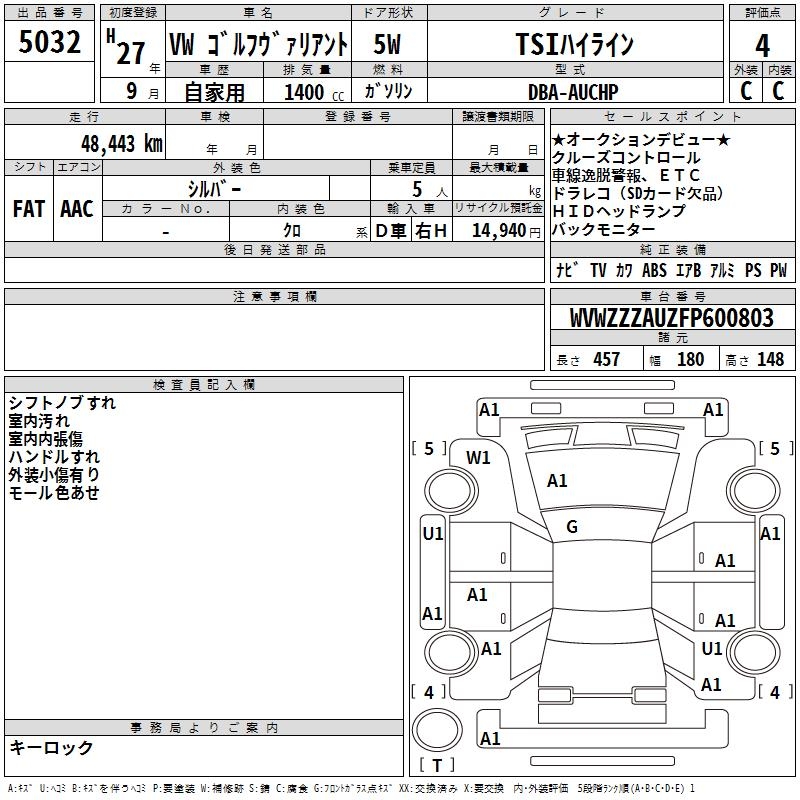This screenshot has width=800, height=800.
Task: Click the length value 457
Action: point(607,360)
